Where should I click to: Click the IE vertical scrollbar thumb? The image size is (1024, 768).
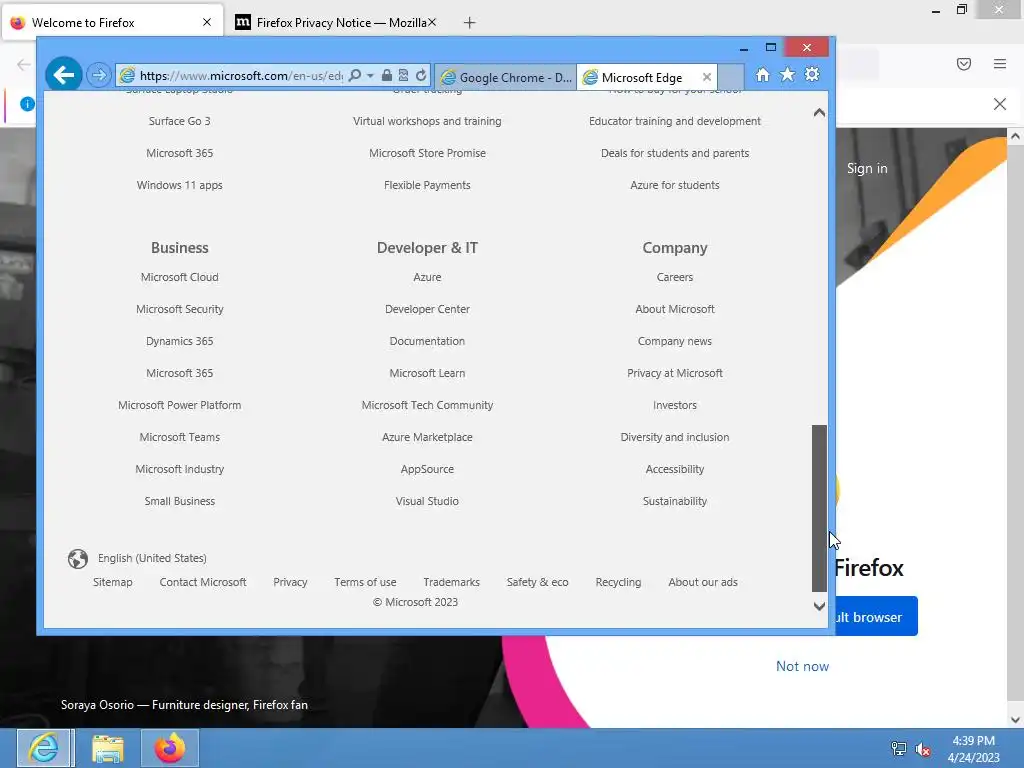click(819, 508)
